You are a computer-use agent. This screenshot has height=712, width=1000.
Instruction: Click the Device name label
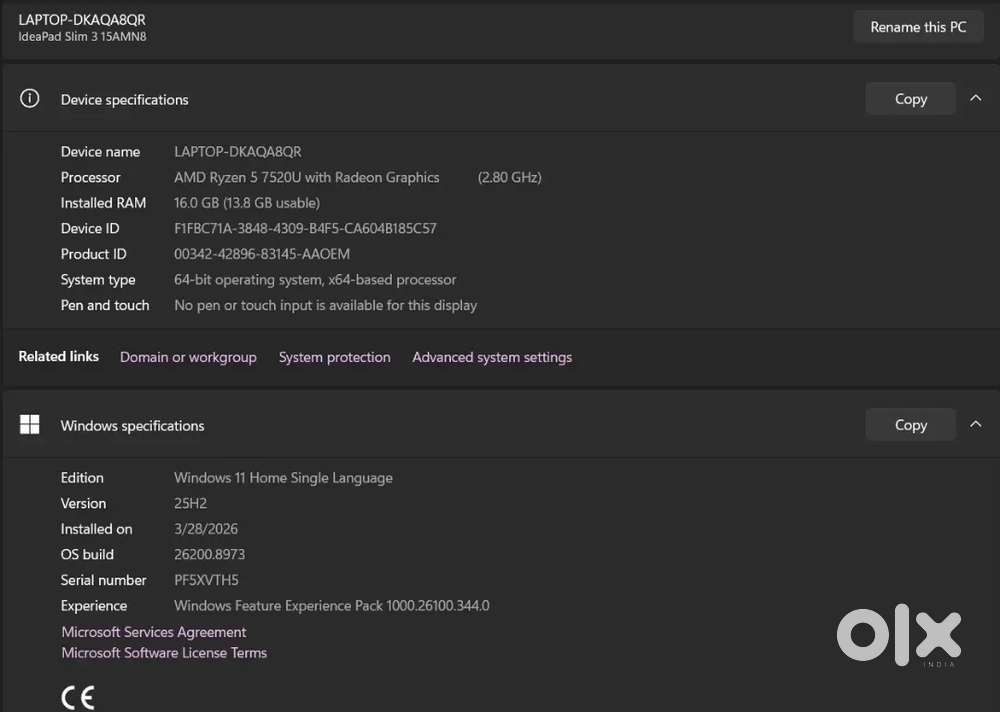[100, 152]
